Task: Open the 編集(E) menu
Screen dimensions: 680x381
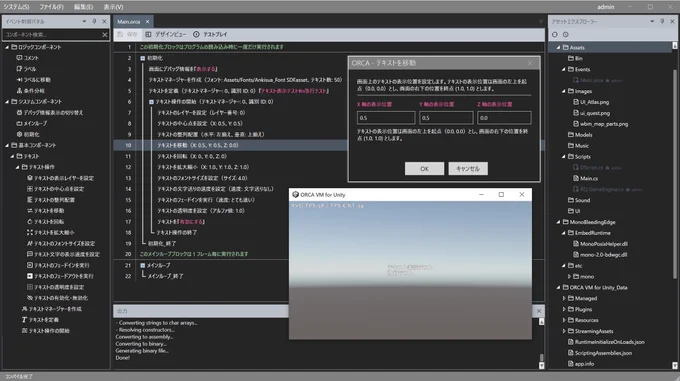Action: click(83, 7)
